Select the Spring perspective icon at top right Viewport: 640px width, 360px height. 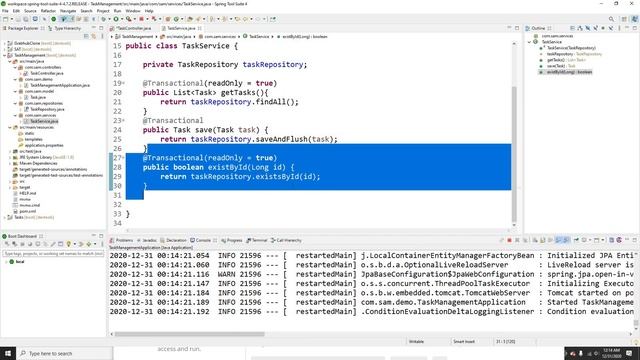pos(634,19)
